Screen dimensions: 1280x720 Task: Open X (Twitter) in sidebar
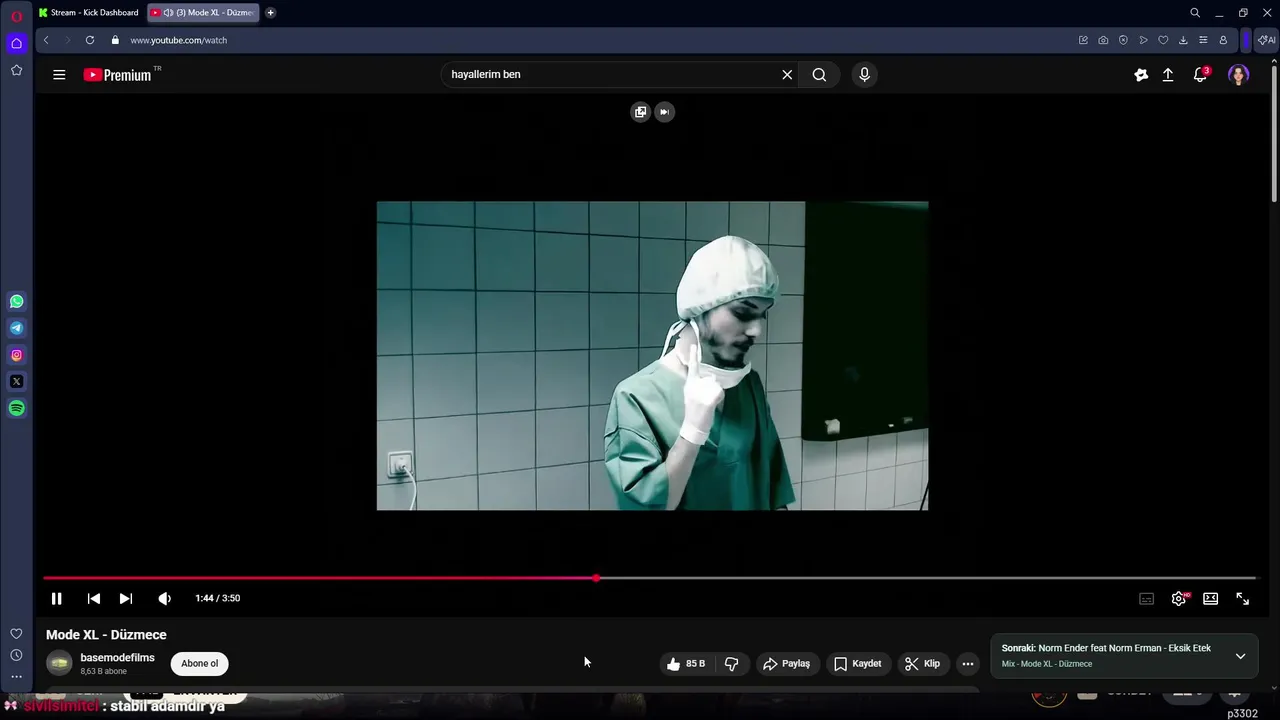point(17,381)
